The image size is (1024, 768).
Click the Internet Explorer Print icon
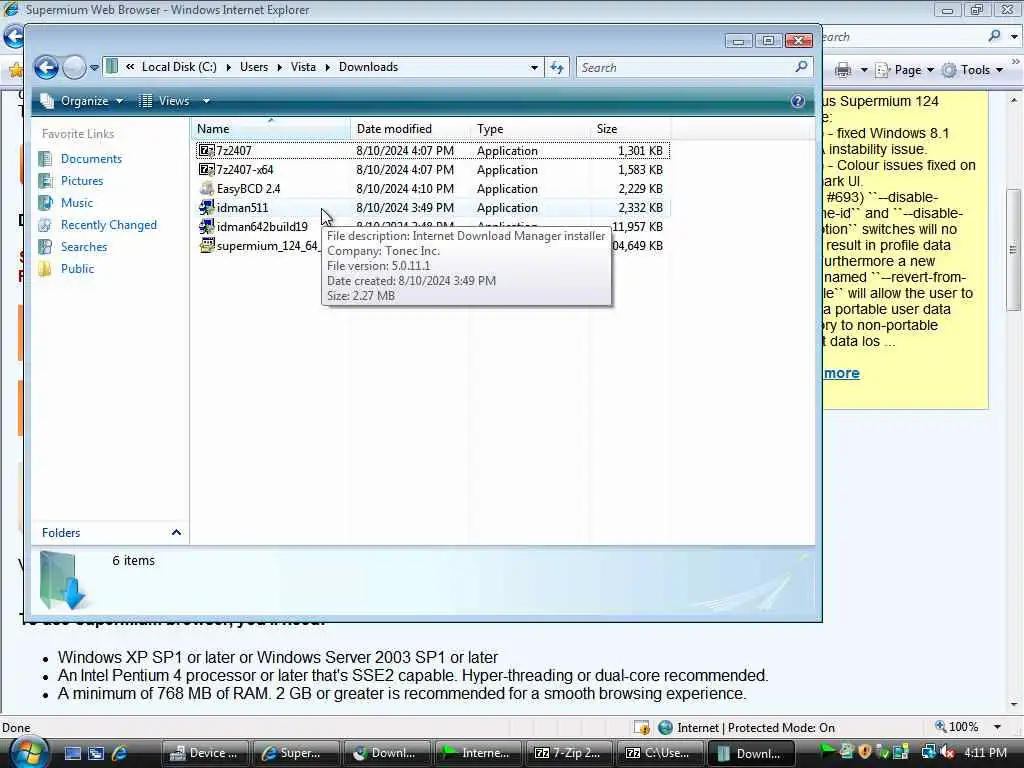point(843,70)
